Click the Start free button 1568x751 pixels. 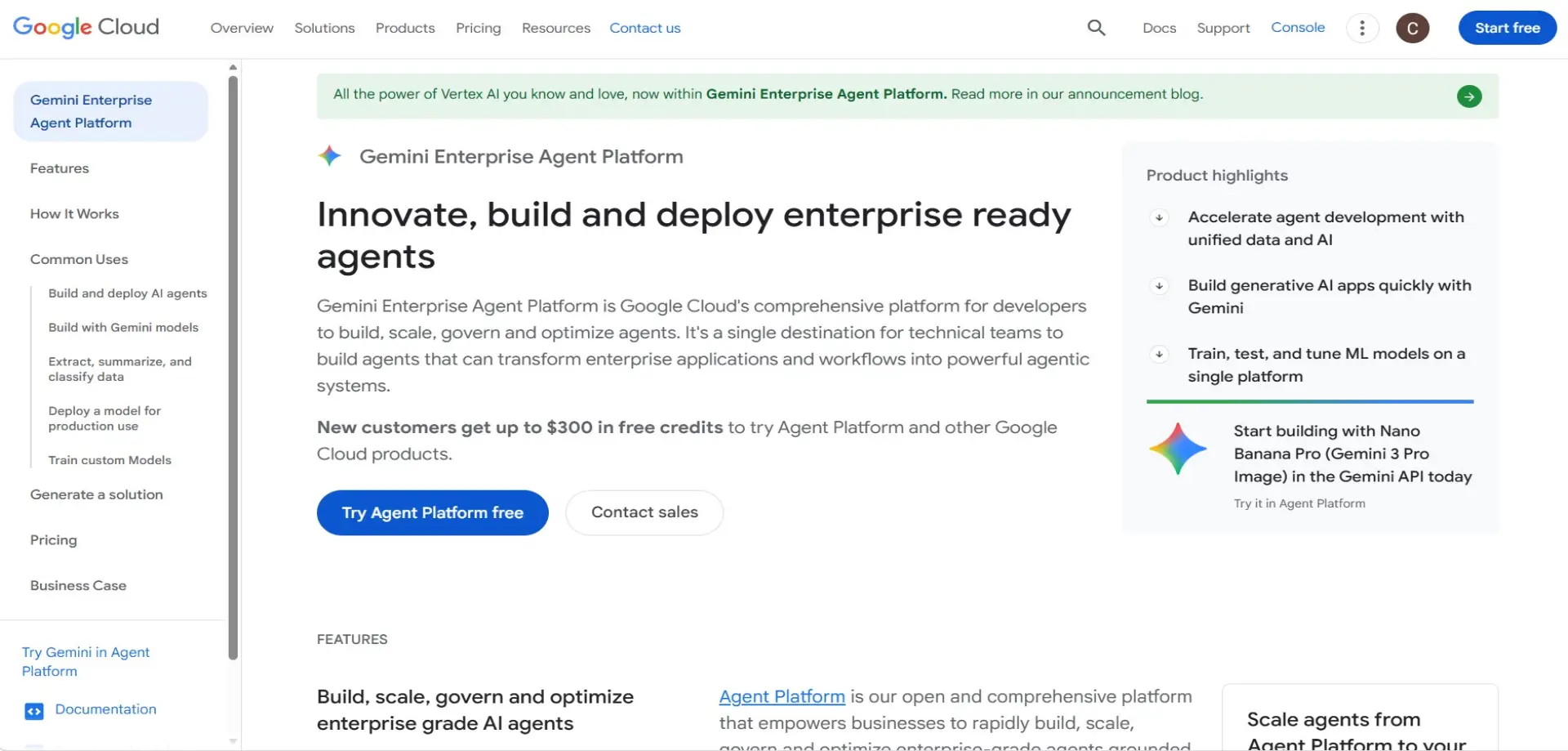tap(1507, 28)
